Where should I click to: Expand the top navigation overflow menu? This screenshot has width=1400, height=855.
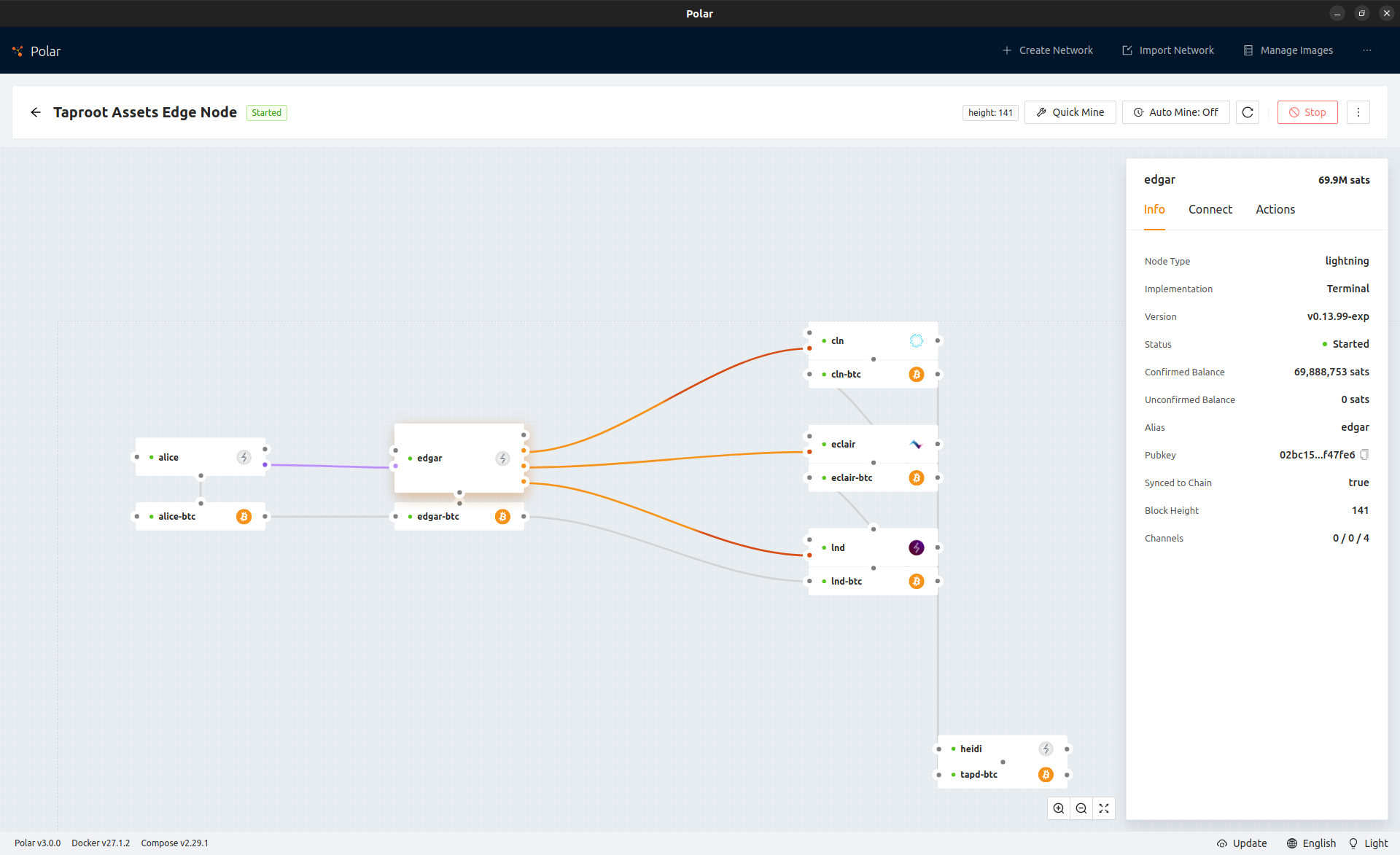coord(1366,50)
